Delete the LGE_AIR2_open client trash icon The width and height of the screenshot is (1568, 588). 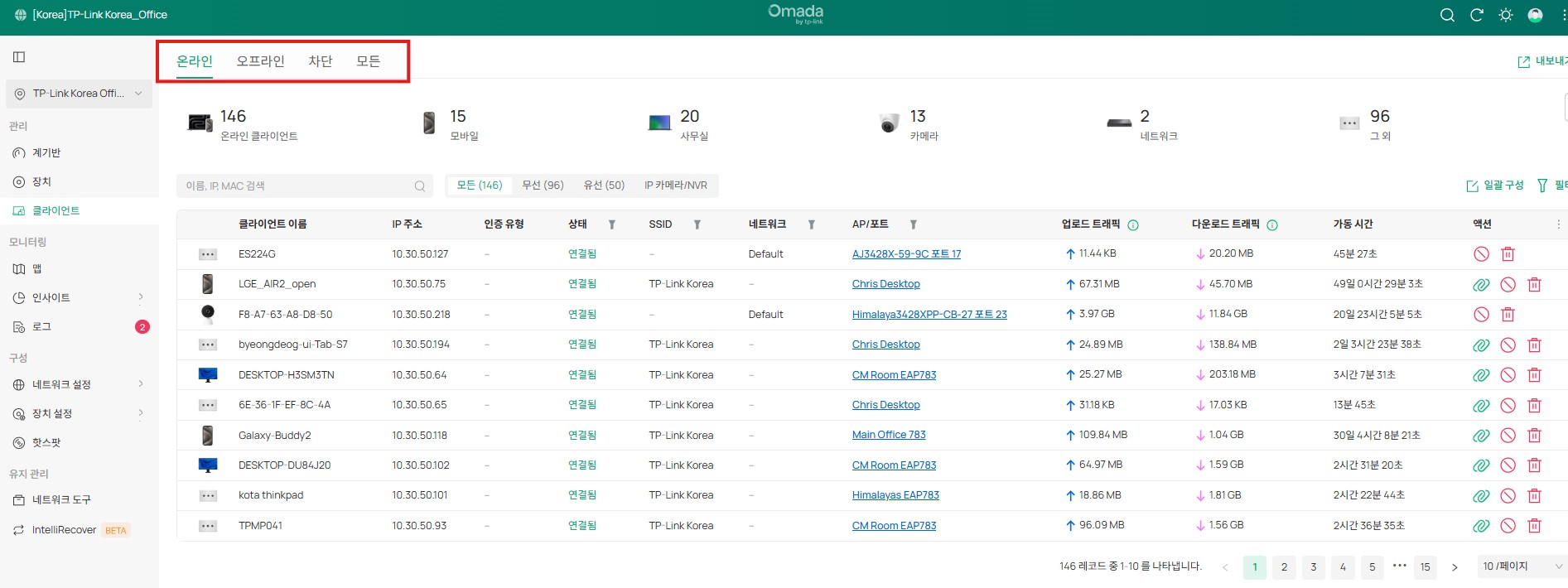[1534, 284]
